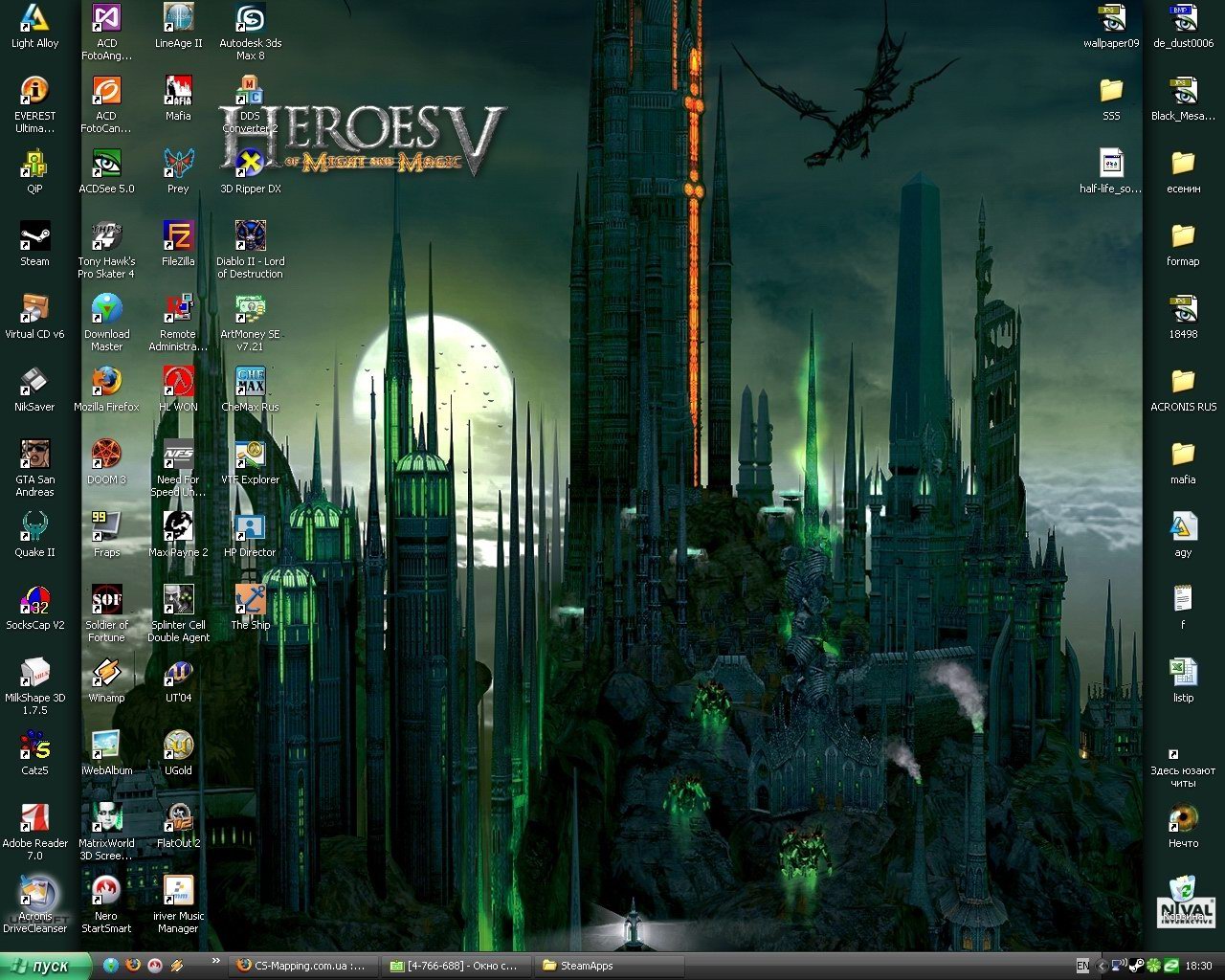The width and height of the screenshot is (1225, 980).
Task: Open the formap folder
Action: pyautogui.click(x=1183, y=237)
